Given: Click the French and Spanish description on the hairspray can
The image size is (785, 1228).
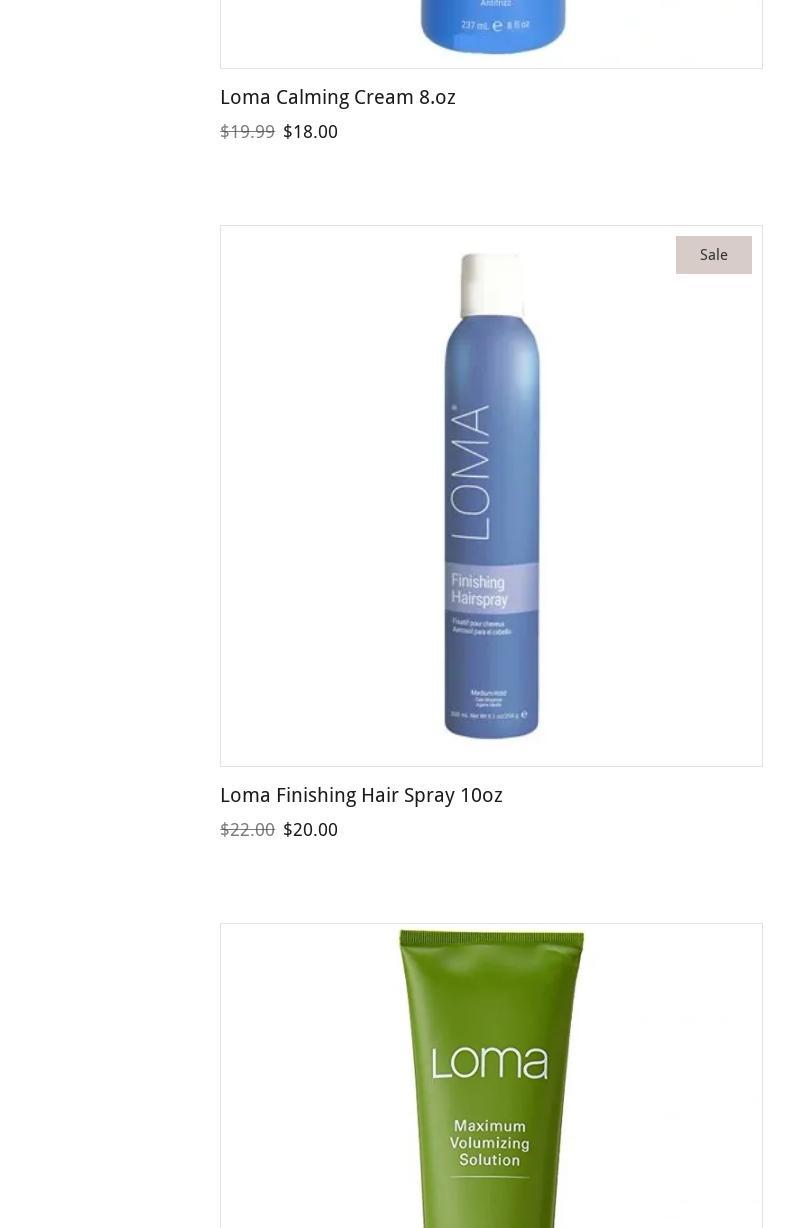Looking at the screenshot, I should tap(483, 627).
